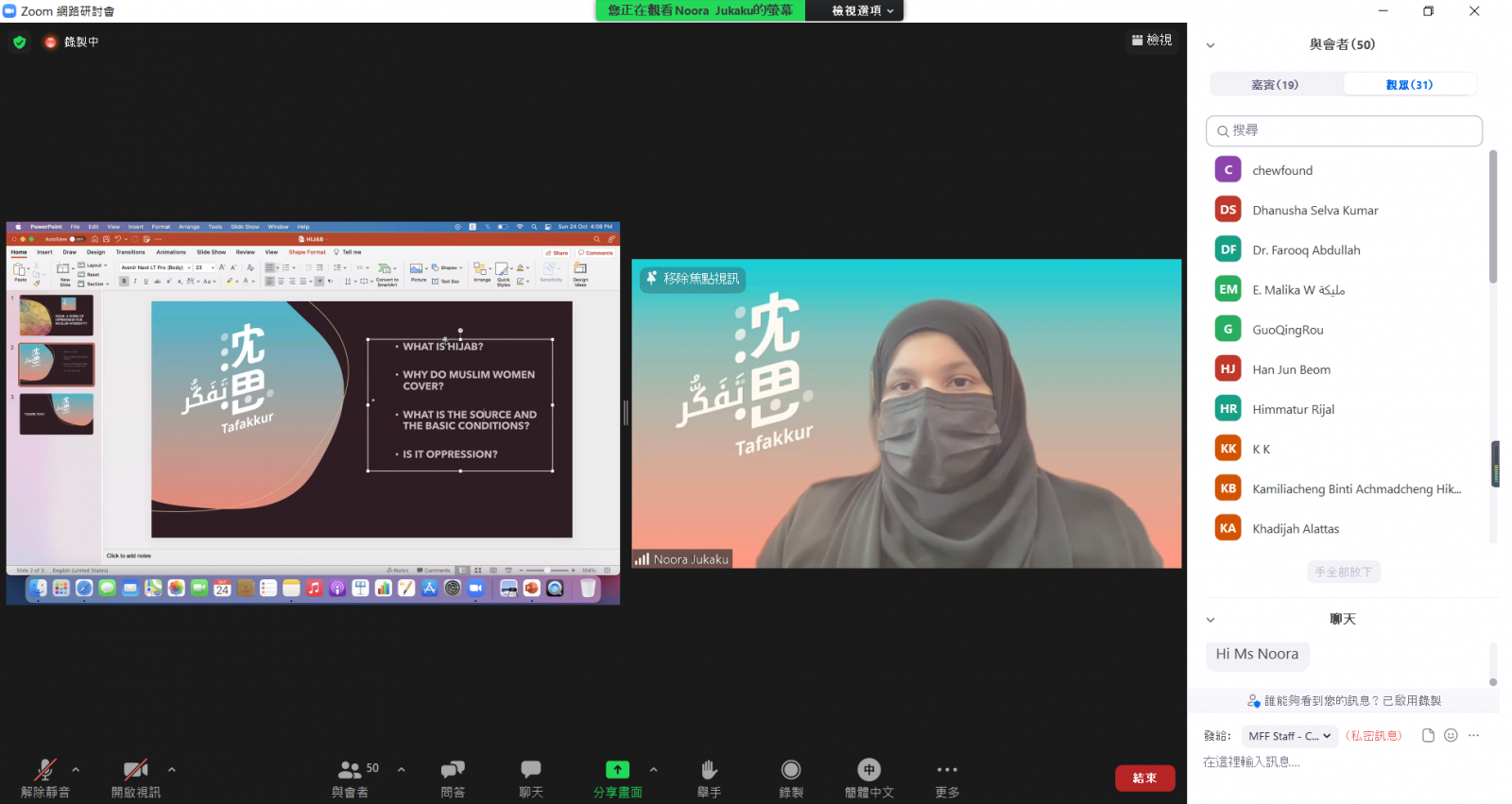The width and height of the screenshot is (1512, 804).
Task: Click the View layout button
Action: pos(1152,40)
